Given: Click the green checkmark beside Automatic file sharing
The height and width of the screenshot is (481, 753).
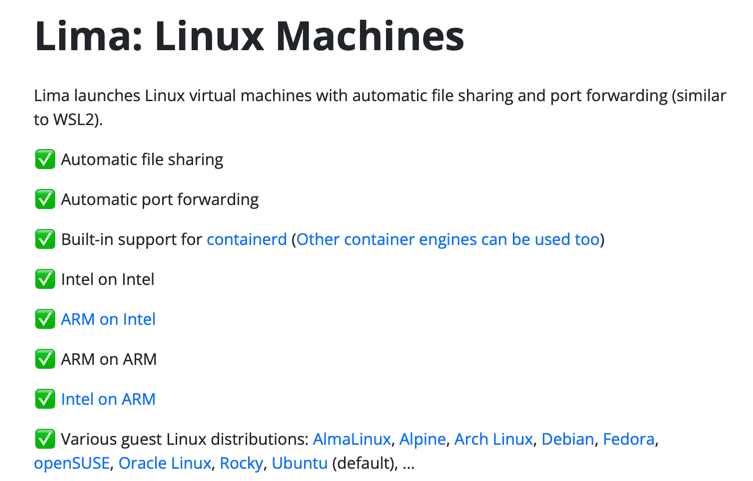Looking at the screenshot, I should [x=45, y=159].
